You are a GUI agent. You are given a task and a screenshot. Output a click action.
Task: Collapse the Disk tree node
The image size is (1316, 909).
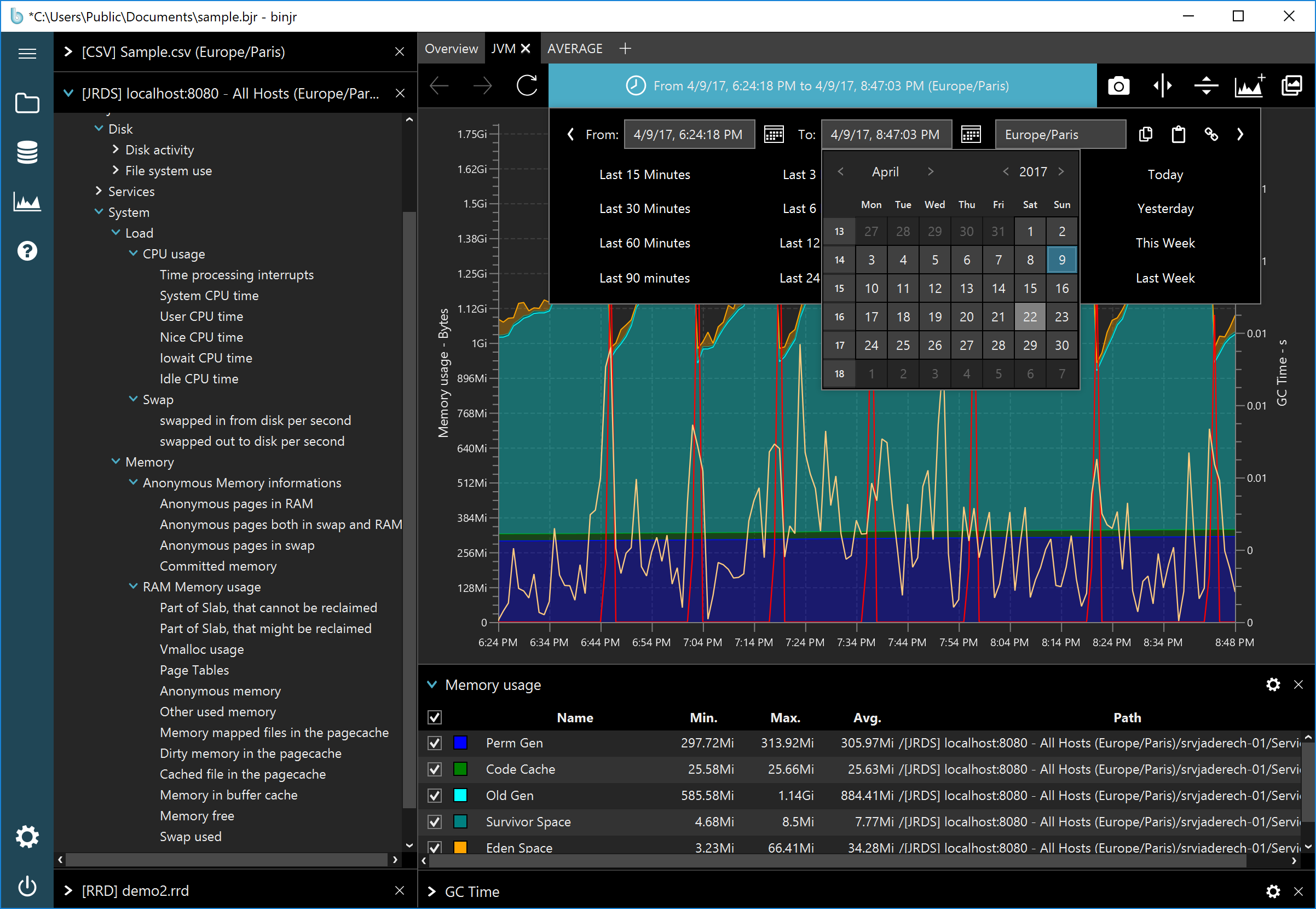pos(99,129)
